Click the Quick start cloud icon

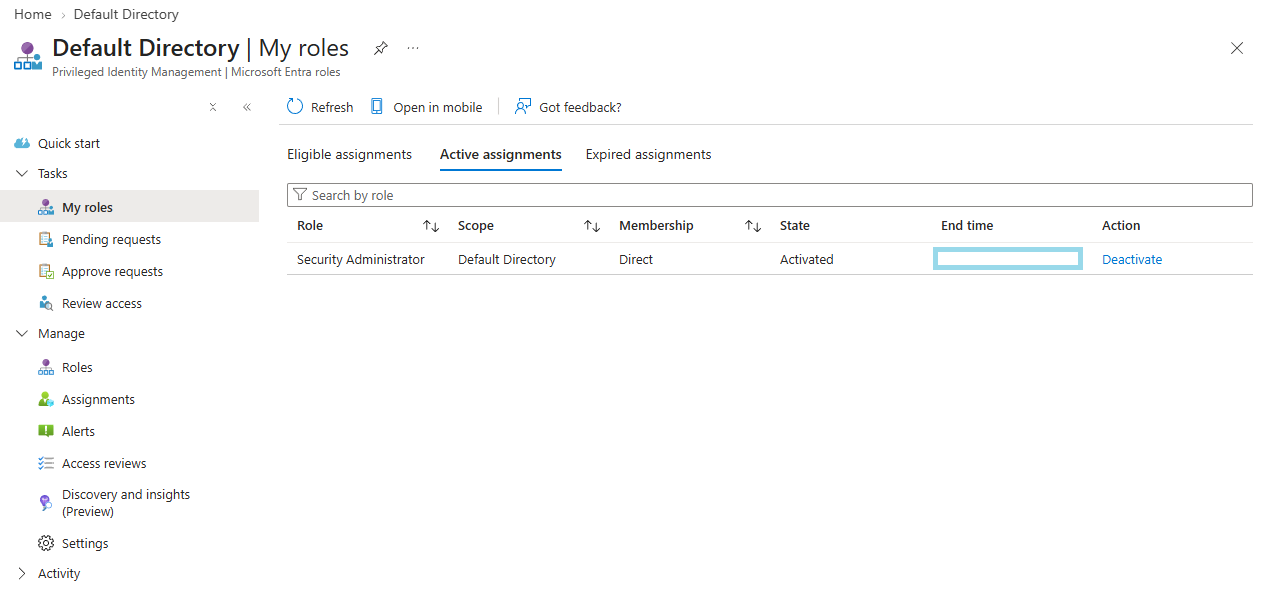point(22,143)
